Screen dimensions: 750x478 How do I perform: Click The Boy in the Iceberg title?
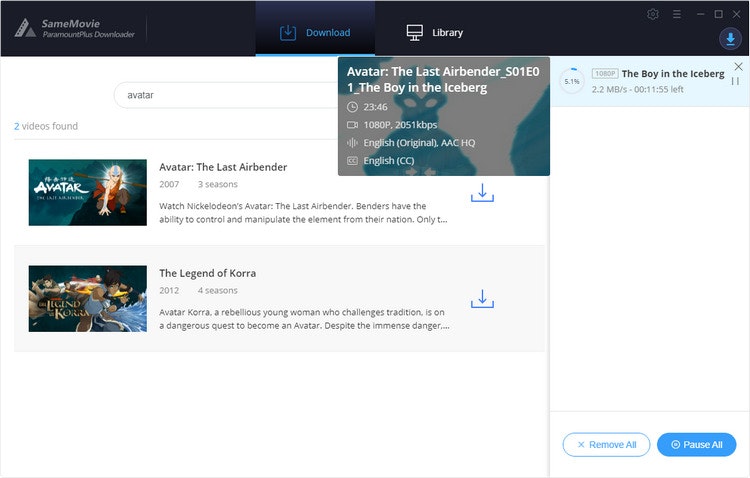click(x=673, y=74)
